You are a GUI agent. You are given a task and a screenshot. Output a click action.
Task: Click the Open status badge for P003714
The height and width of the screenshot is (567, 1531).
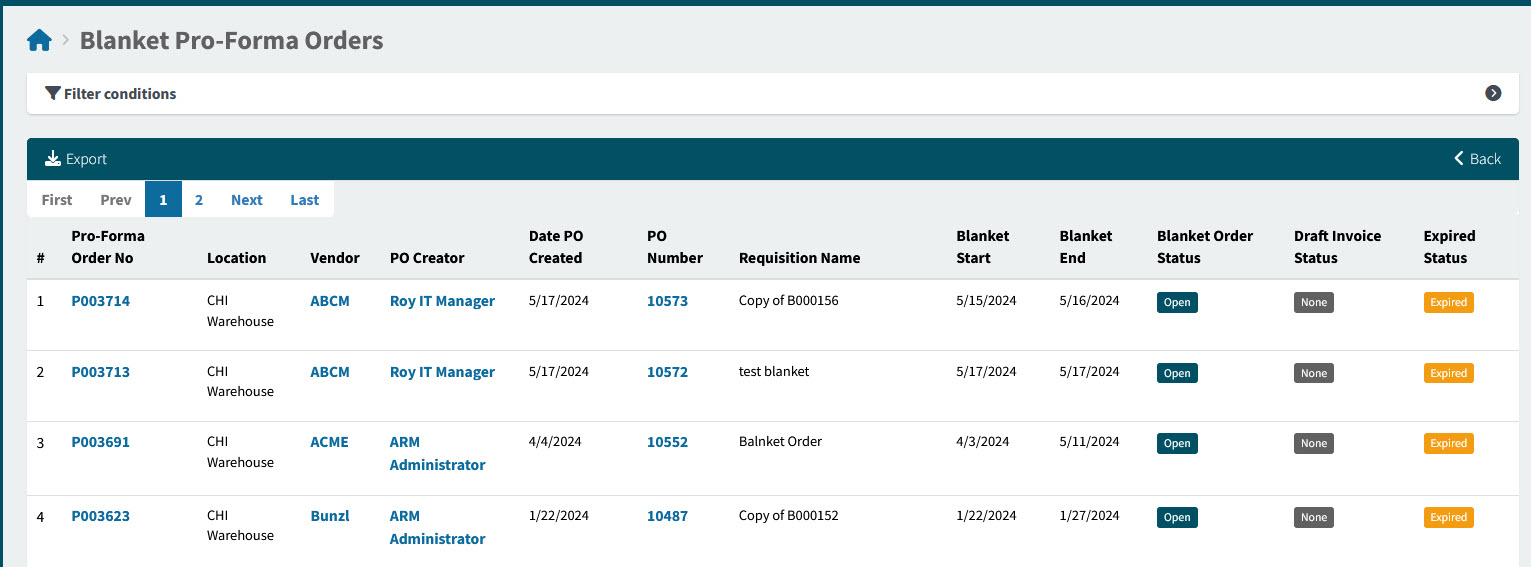coord(1177,302)
